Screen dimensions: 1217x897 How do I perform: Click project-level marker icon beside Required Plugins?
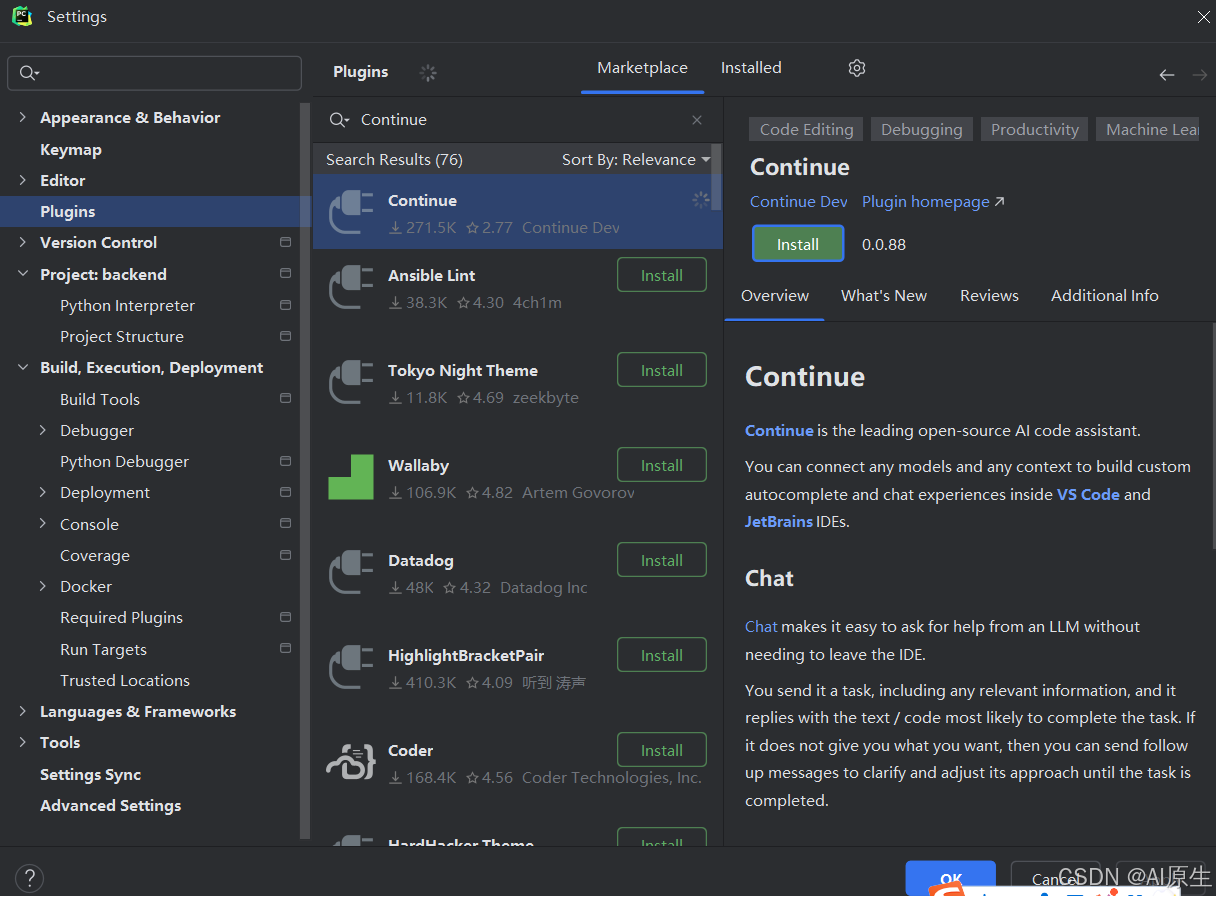point(286,617)
